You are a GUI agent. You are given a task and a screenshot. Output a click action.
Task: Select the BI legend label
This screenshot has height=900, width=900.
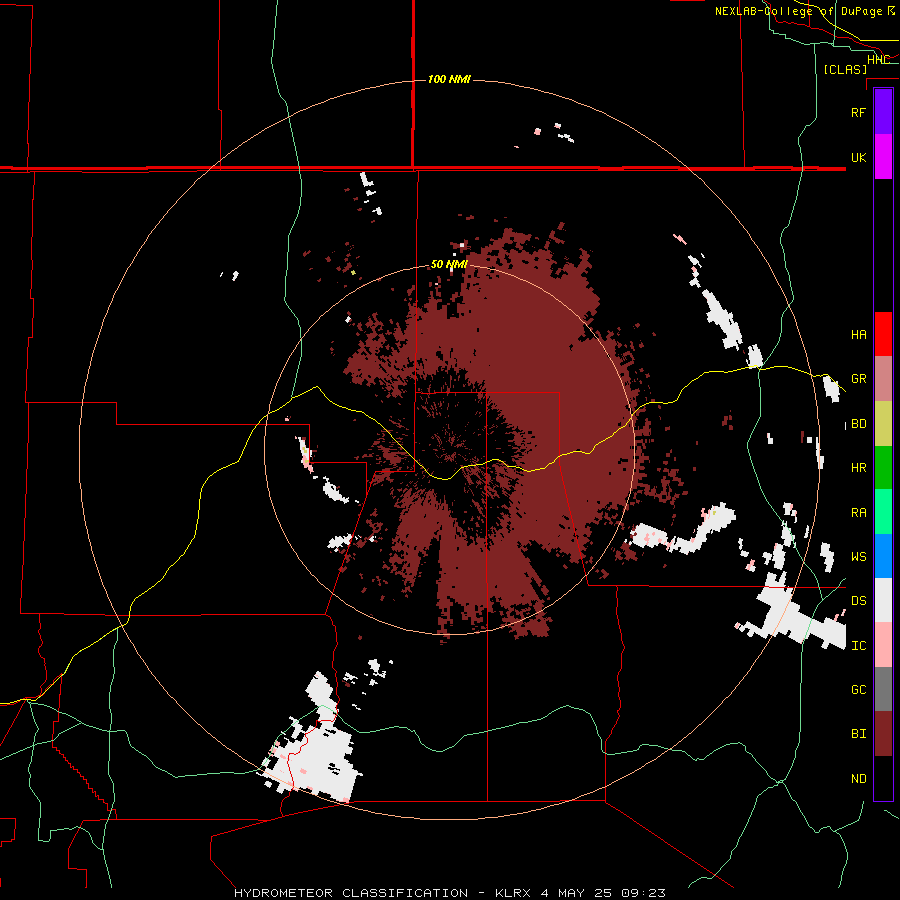(858, 734)
